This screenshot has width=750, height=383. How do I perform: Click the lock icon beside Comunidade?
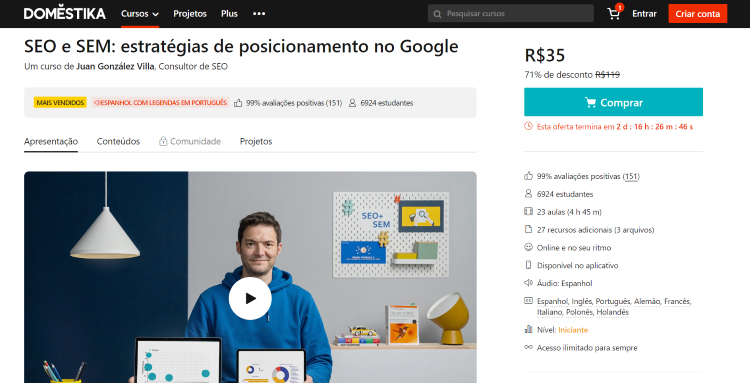pos(163,141)
